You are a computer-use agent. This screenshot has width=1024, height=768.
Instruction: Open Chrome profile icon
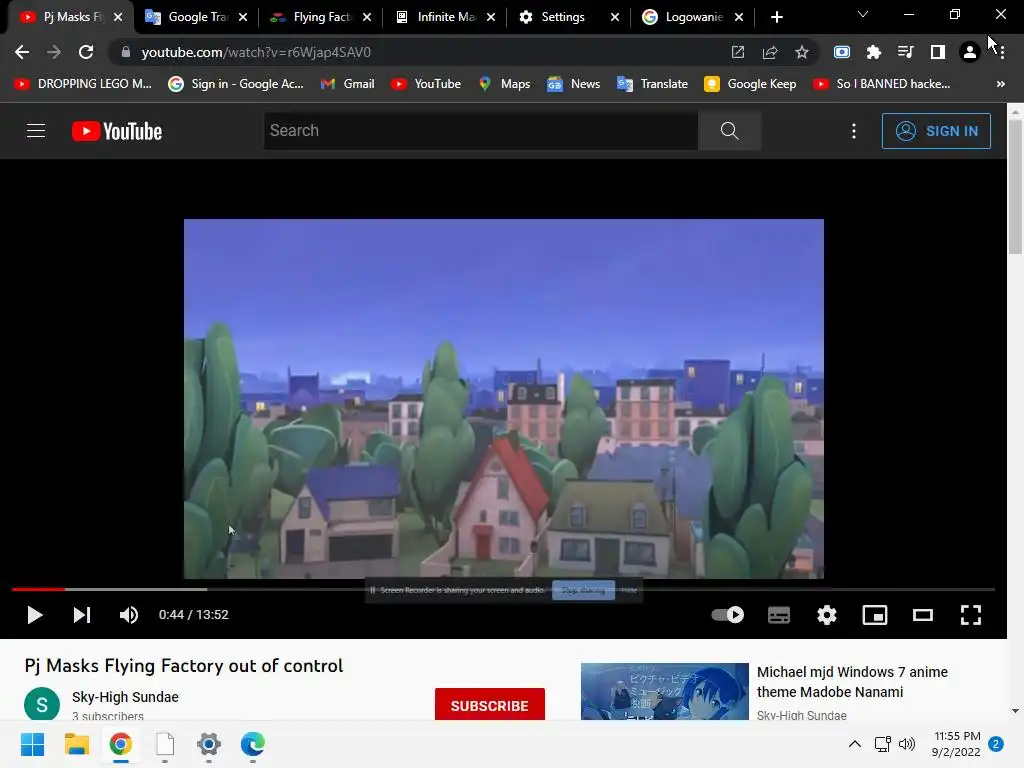[x=970, y=52]
